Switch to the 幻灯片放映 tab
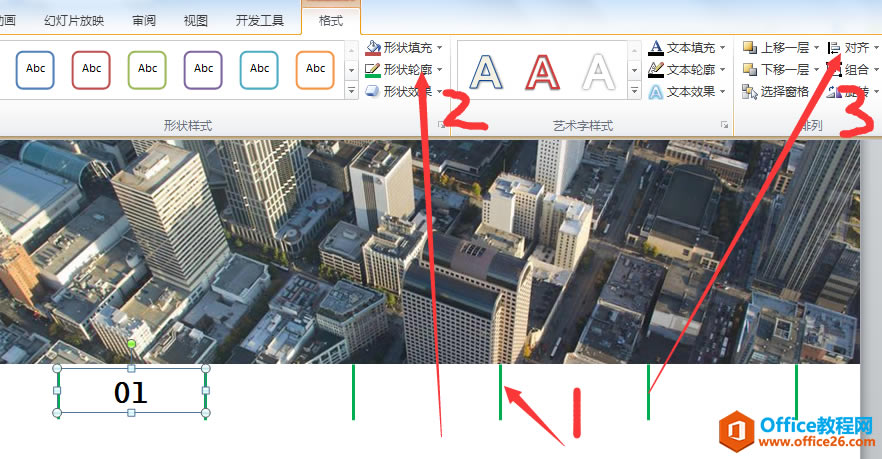Image resolution: width=882 pixels, height=459 pixels. point(74,21)
